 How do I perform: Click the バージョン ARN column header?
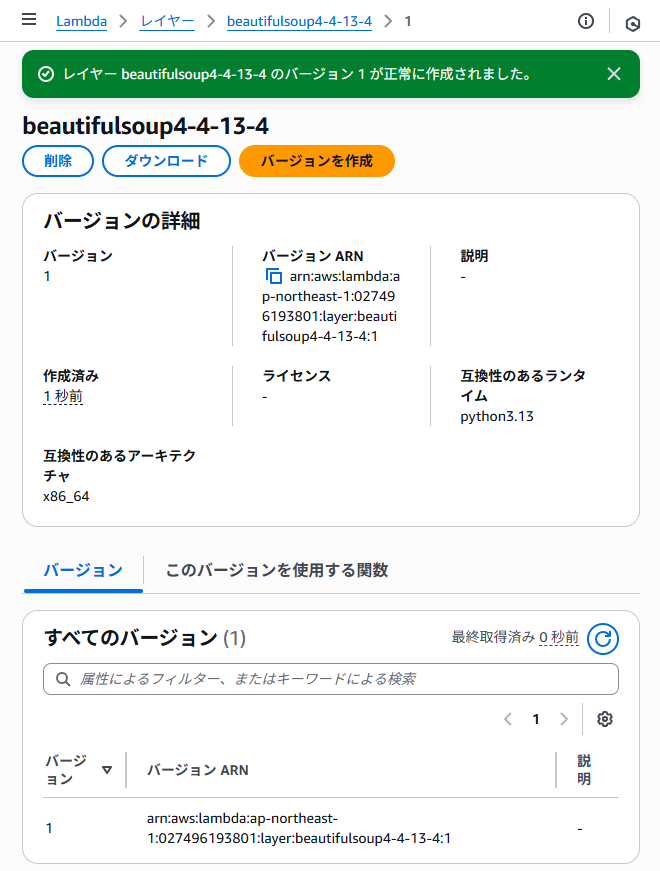[198, 770]
